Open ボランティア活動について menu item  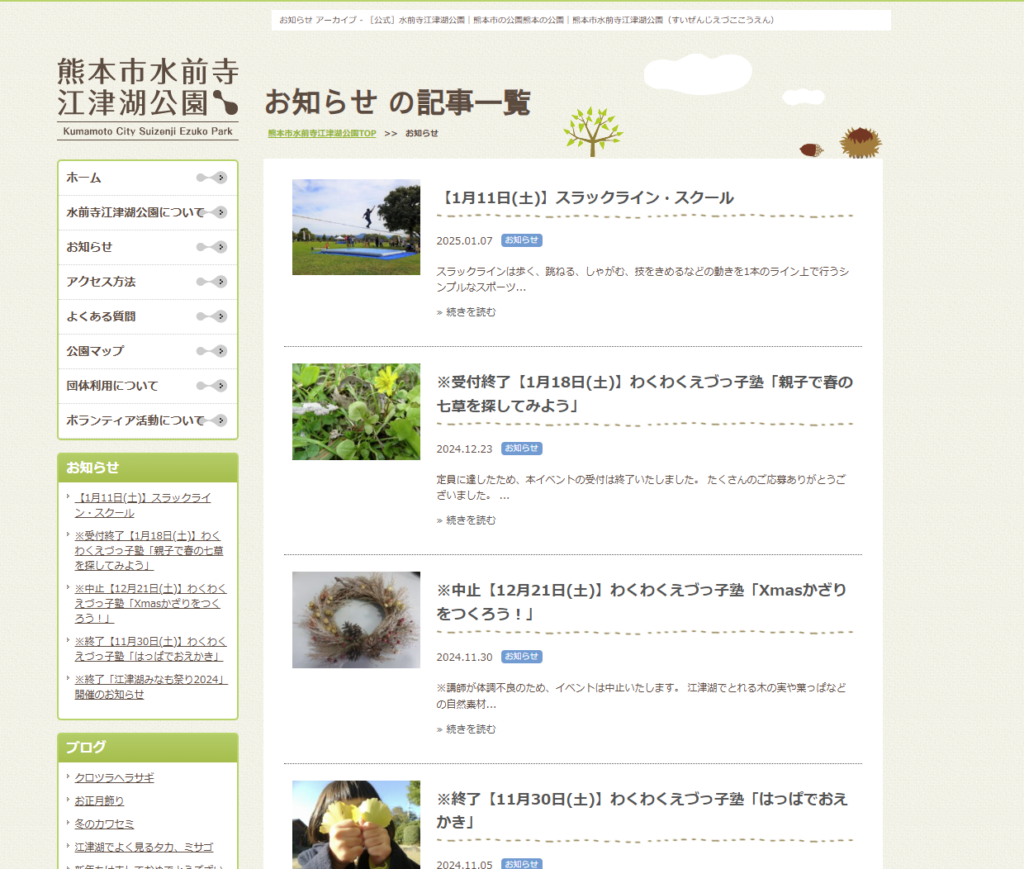point(148,420)
